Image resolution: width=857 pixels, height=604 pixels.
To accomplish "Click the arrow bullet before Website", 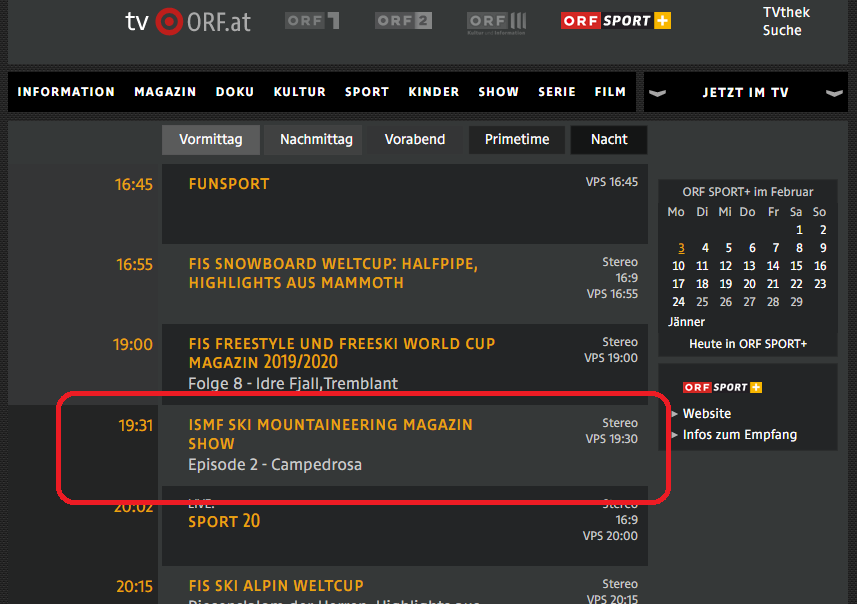I will click(x=674, y=414).
